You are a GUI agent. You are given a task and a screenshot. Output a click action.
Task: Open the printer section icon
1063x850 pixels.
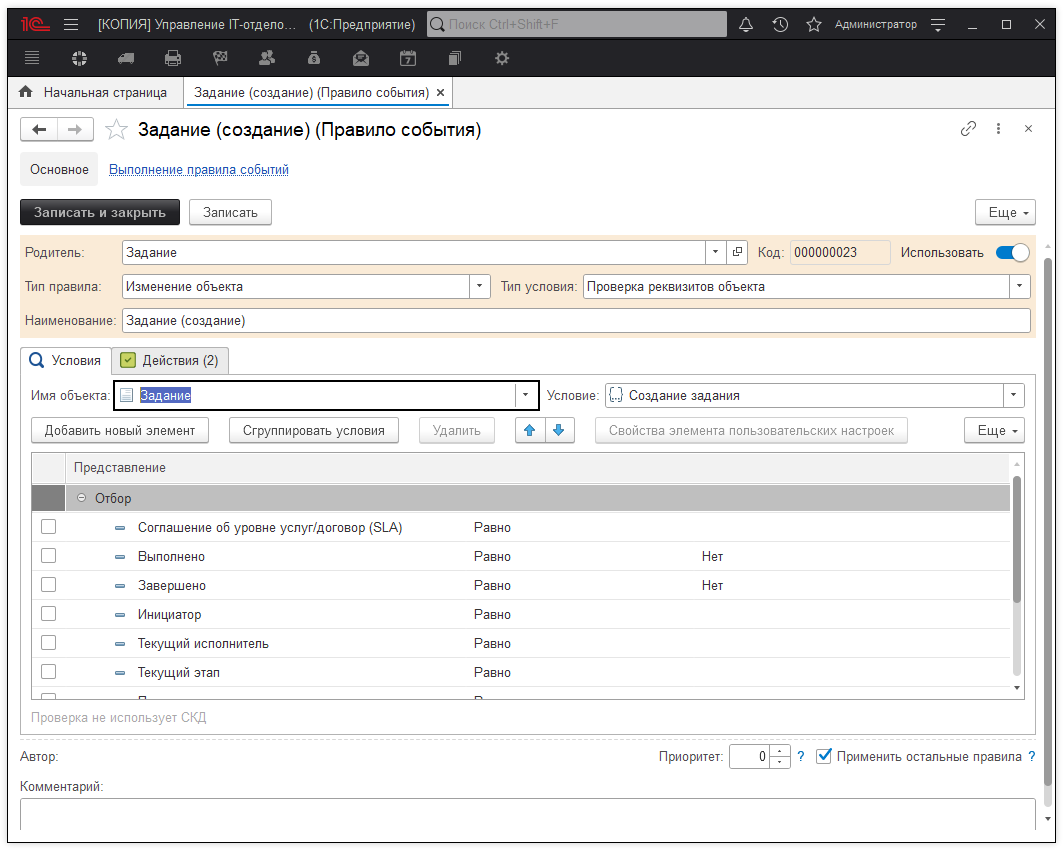173,58
